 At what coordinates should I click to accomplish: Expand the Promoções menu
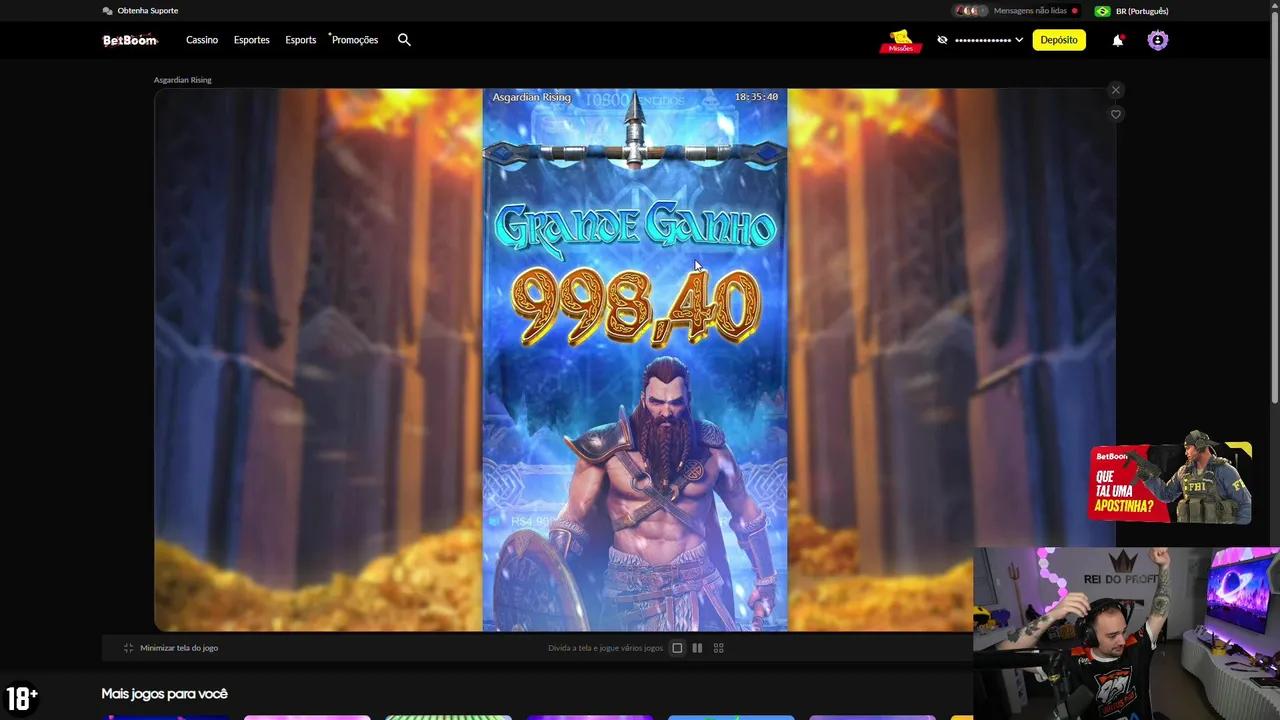pyautogui.click(x=354, y=40)
